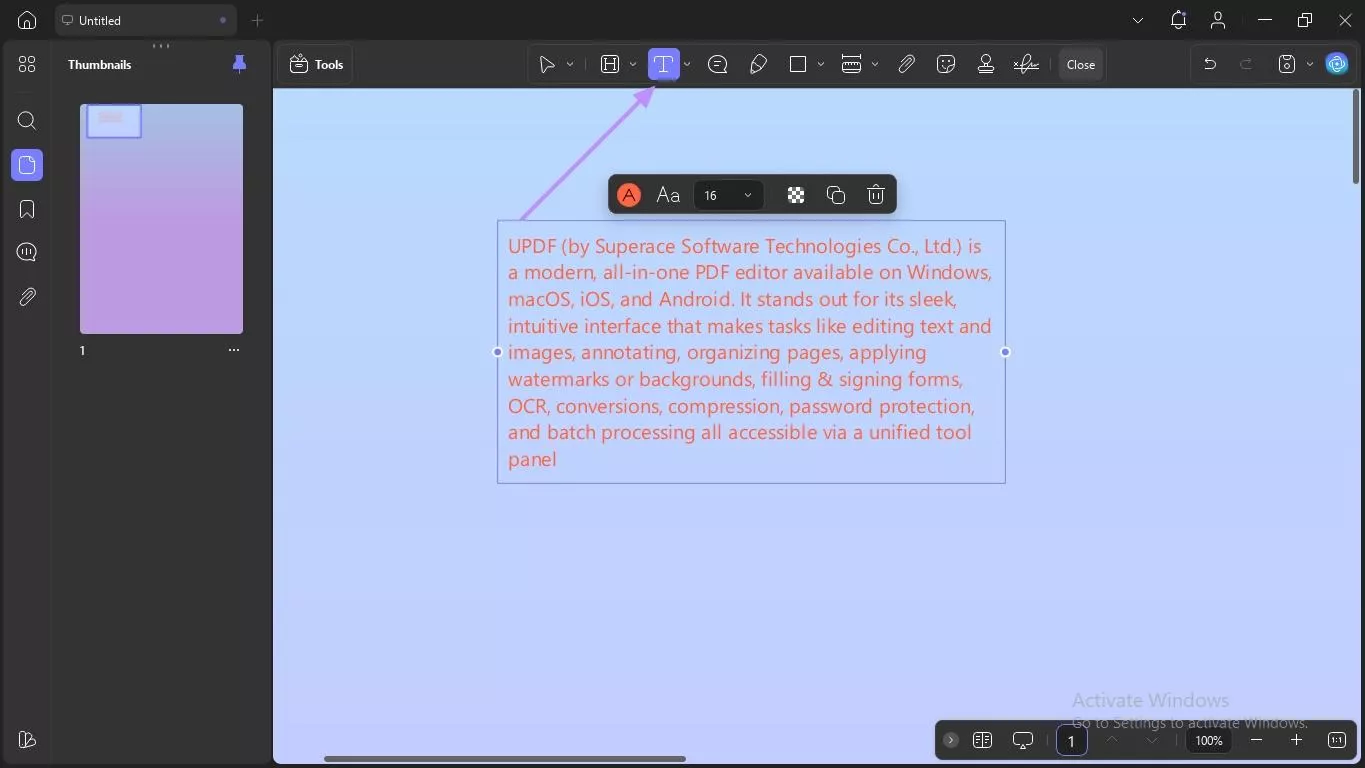Change font color with the red swatch
The height and width of the screenshot is (768, 1365).
[628, 194]
